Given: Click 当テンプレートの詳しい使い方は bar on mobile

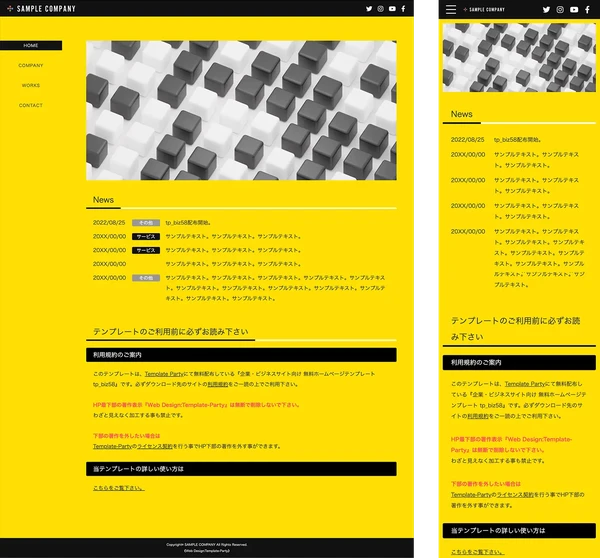Looking at the screenshot, I should tap(519, 530).
